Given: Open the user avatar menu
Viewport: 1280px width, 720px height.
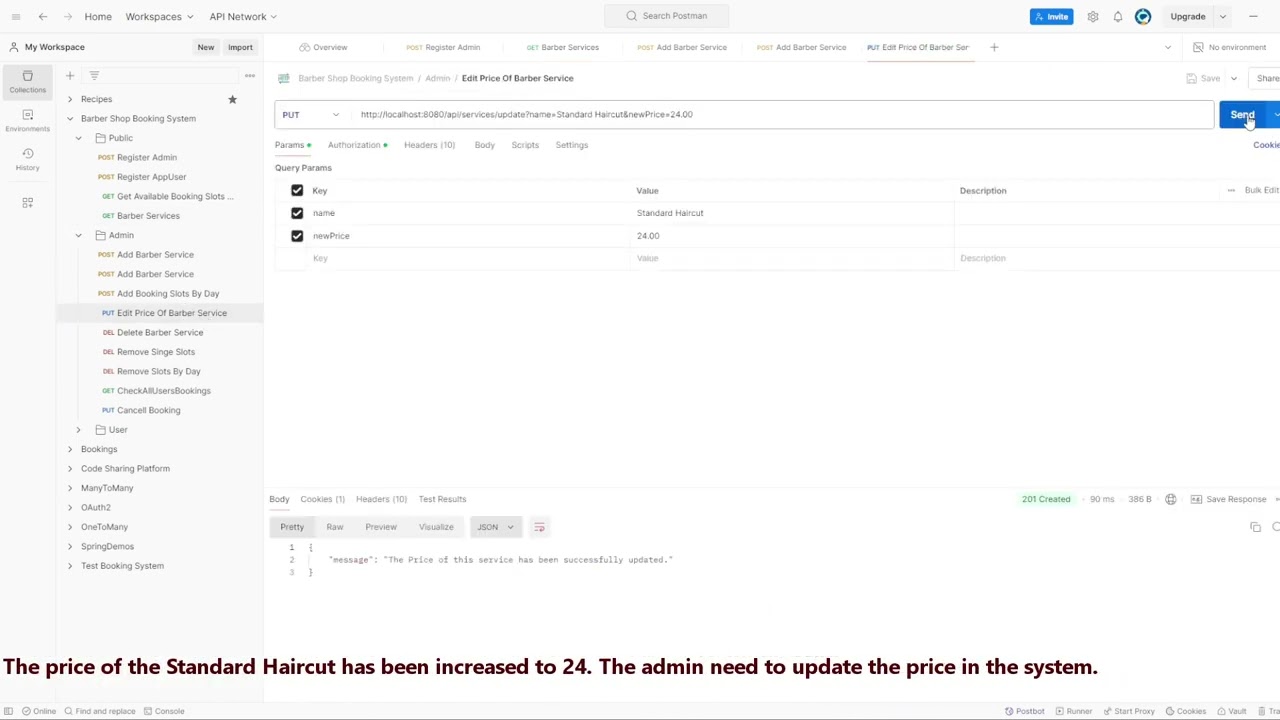Looking at the screenshot, I should (1143, 17).
